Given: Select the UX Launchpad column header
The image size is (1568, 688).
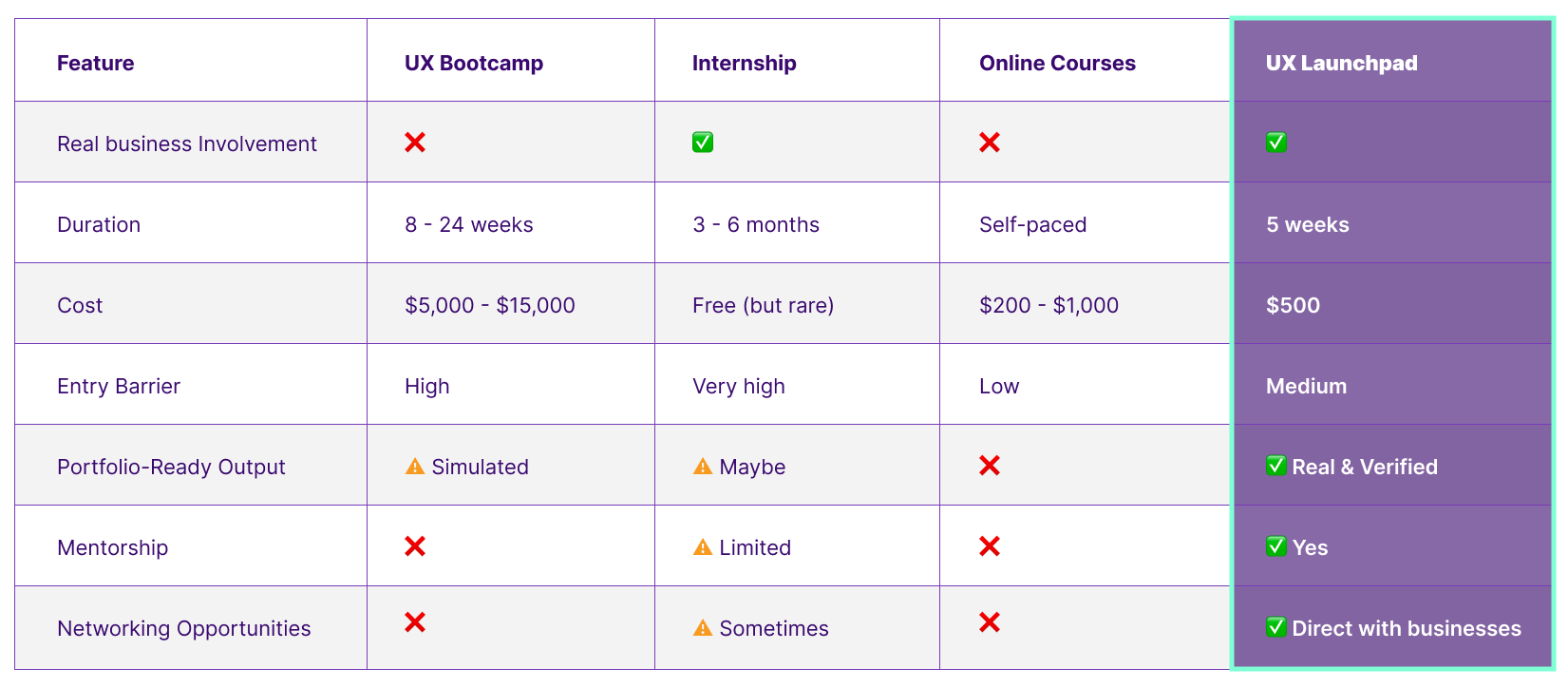Looking at the screenshot, I should click(1341, 63).
